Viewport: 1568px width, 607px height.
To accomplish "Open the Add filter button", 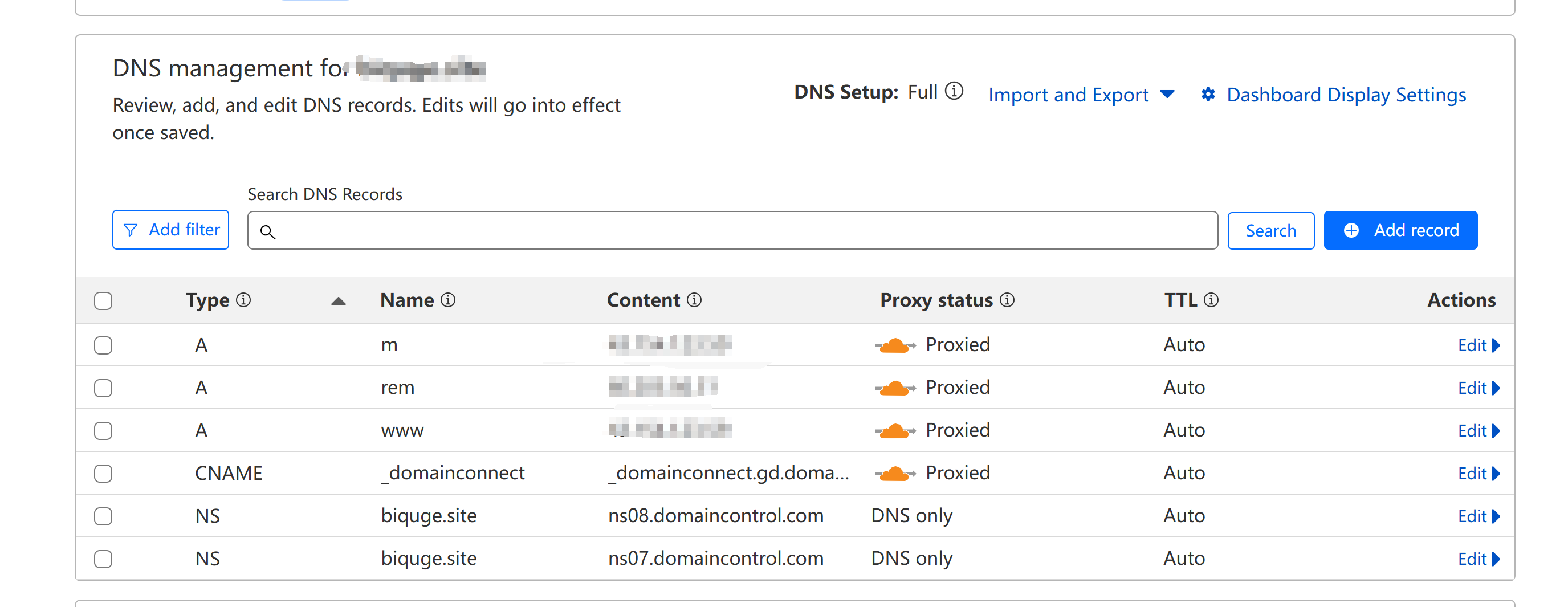I will (170, 230).
